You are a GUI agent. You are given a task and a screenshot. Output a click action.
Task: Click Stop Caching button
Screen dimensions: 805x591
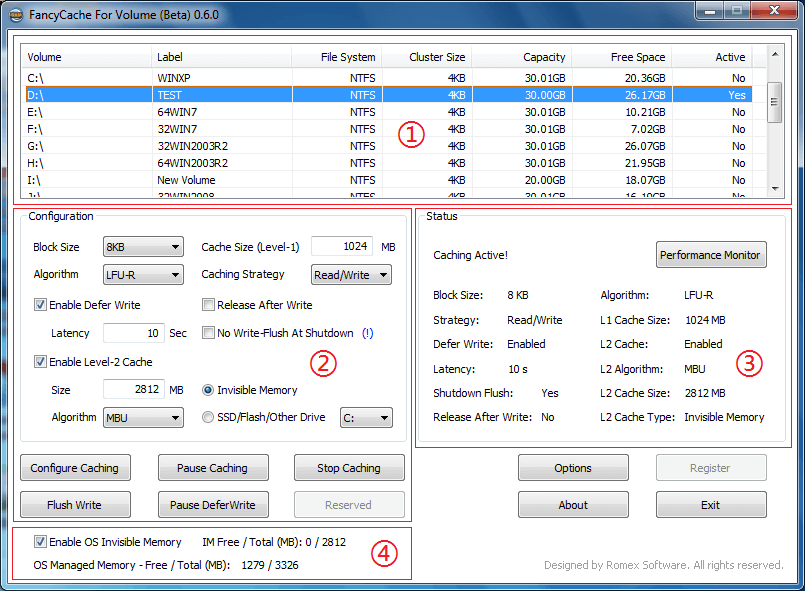(x=349, y=468)
